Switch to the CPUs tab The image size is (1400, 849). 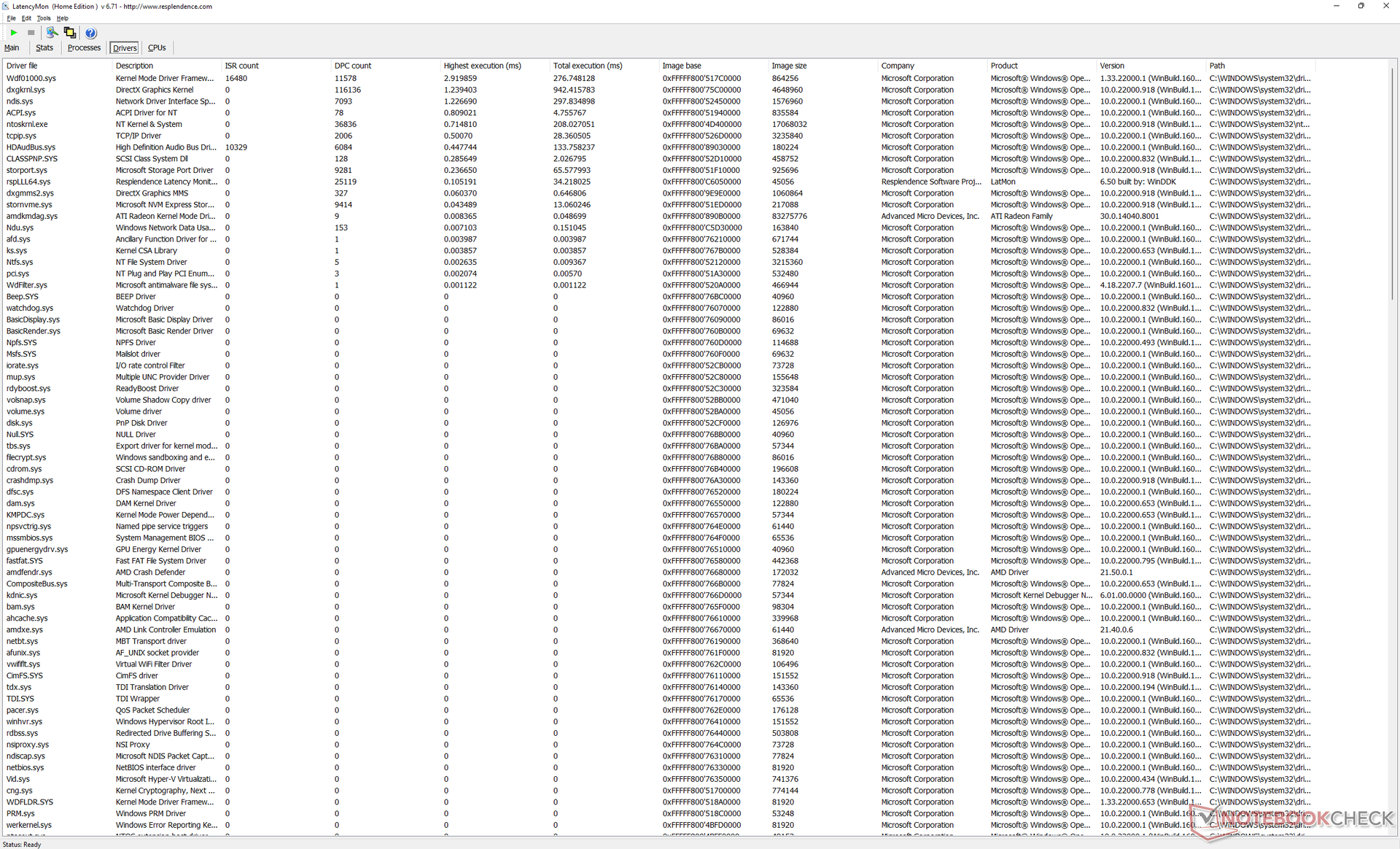(x=157, y=48)
